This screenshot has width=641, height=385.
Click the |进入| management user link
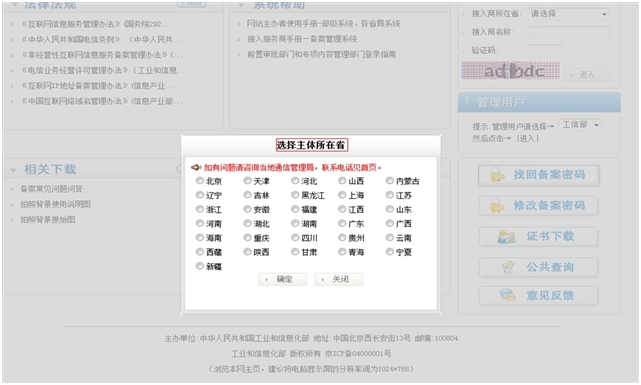click(528, 139)
